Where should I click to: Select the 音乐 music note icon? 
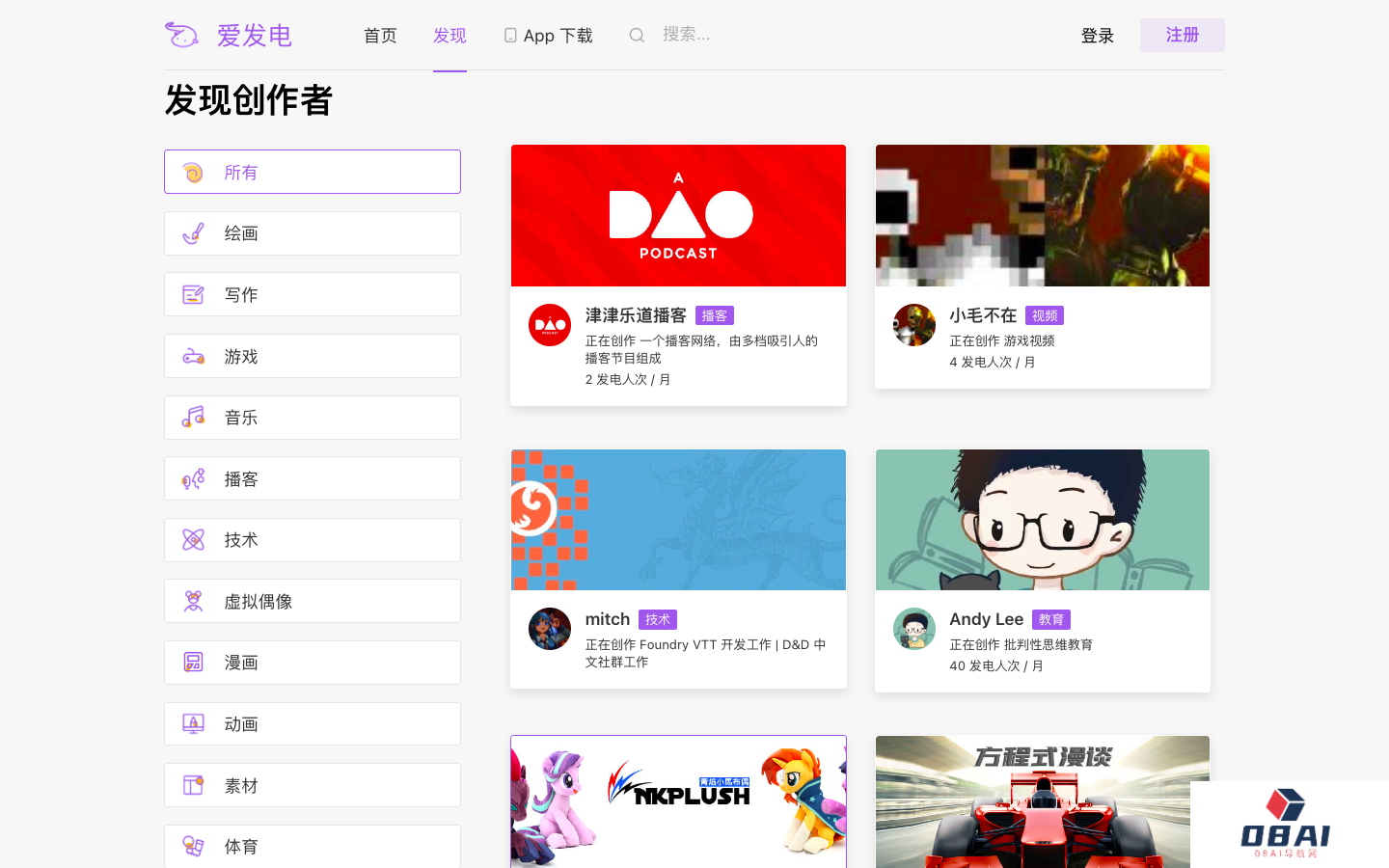coord(193,418)
